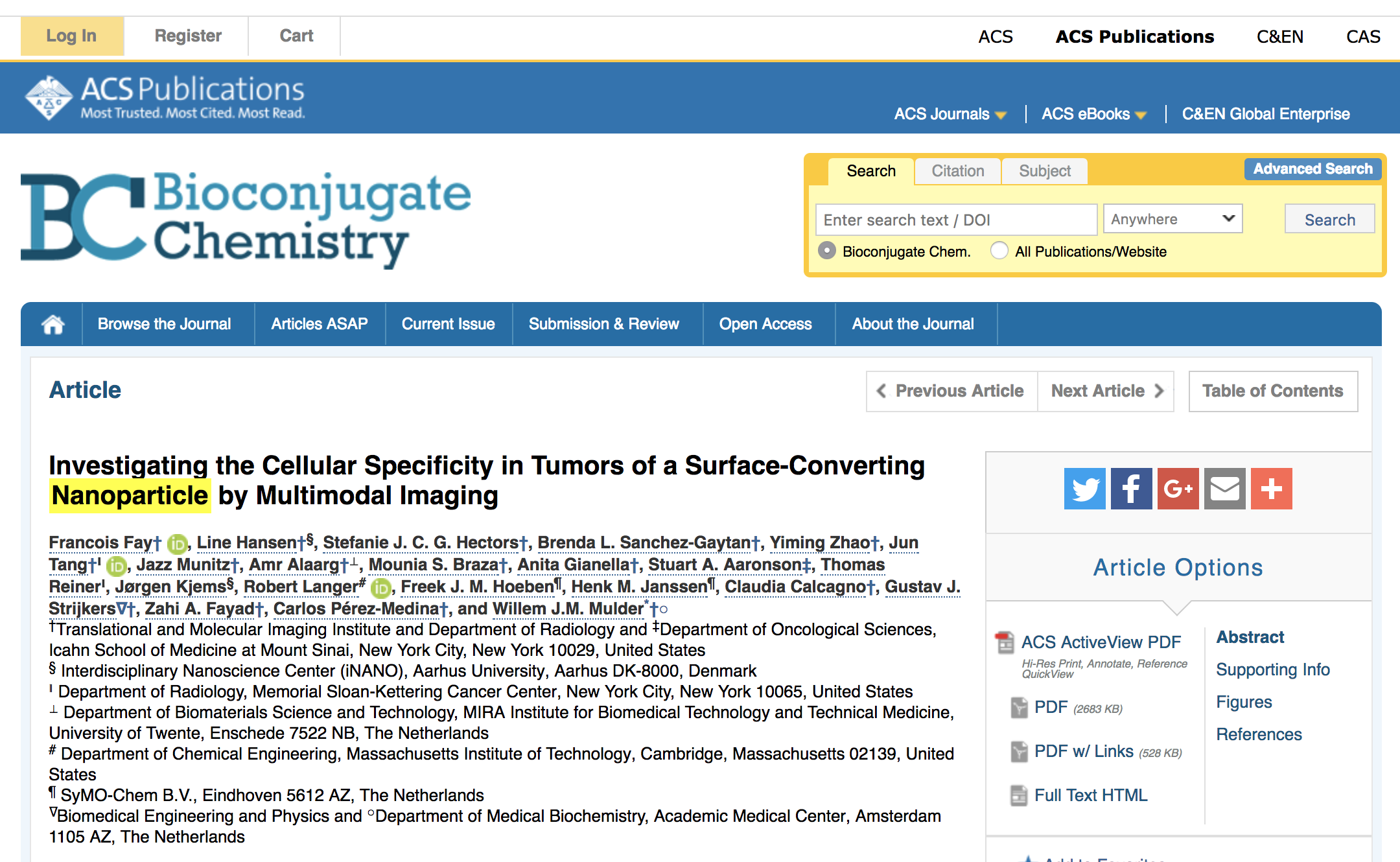Open the CAS top link
This screenshot has width=1400, height=862.
pos(1363,36)
